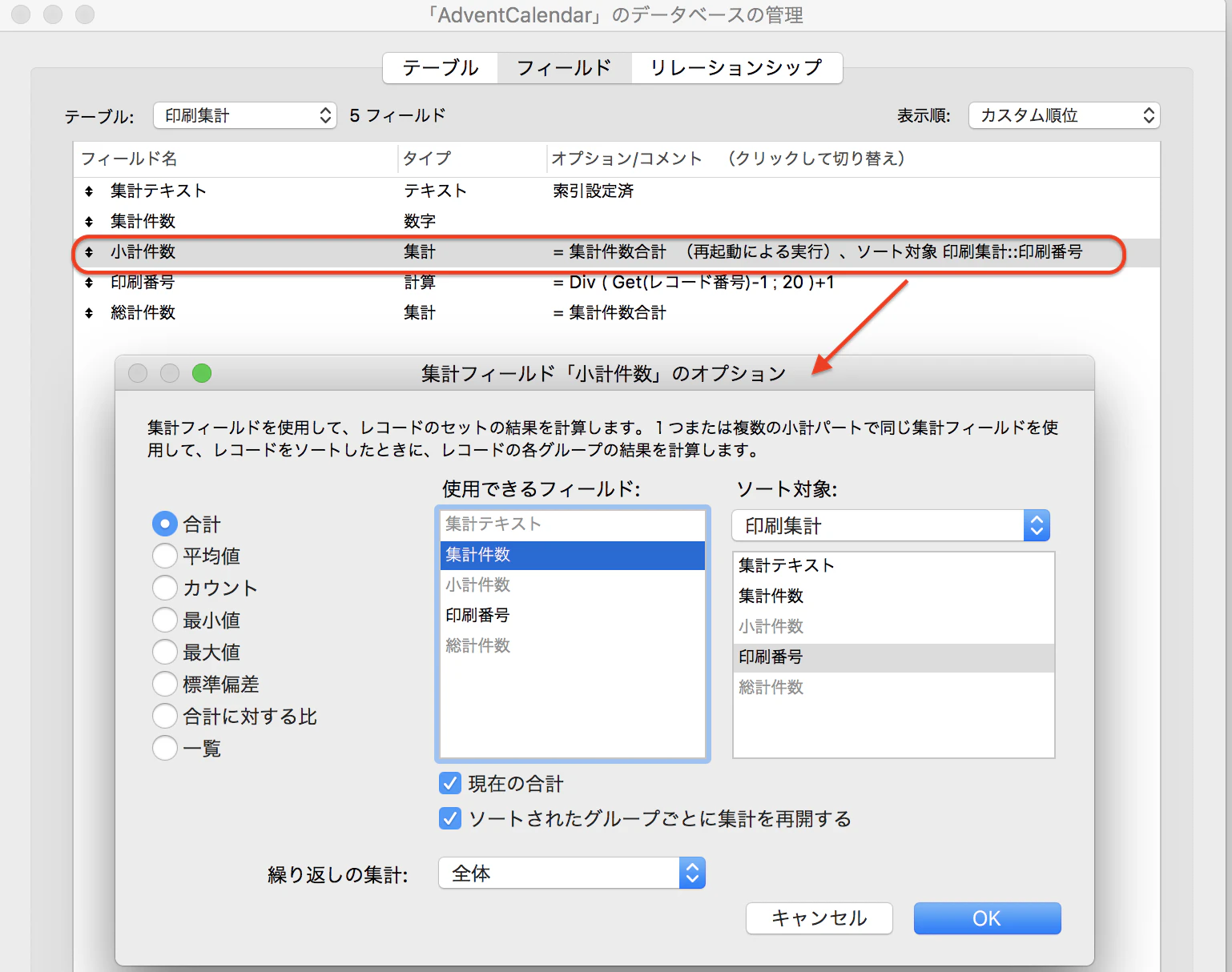This screenshot has height=972, width=1232.
Task: Click the reorder handle beside 集計件数 field
Action: click(x=89, y=222)
